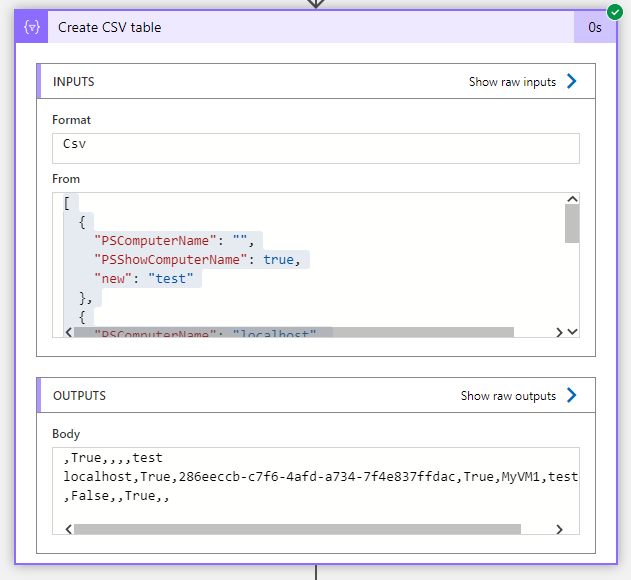The height and width of the screenshot is (580, 631).
Task: Click the Show raw inputs link
Action: (512, 82)
